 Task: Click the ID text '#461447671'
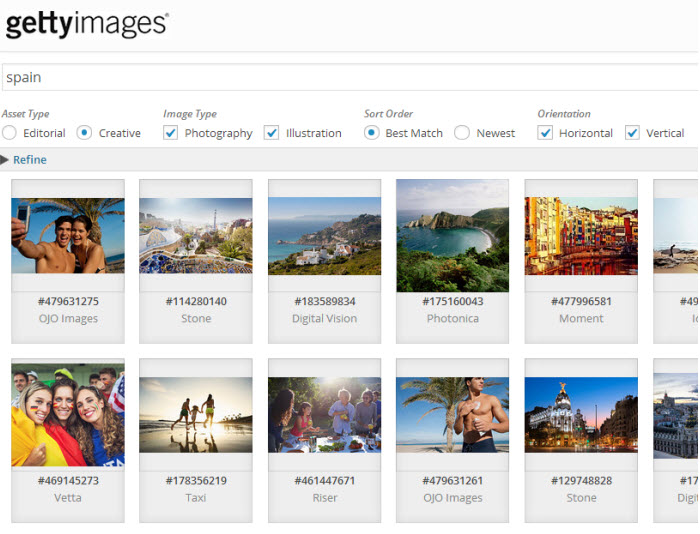click(325, 481)
